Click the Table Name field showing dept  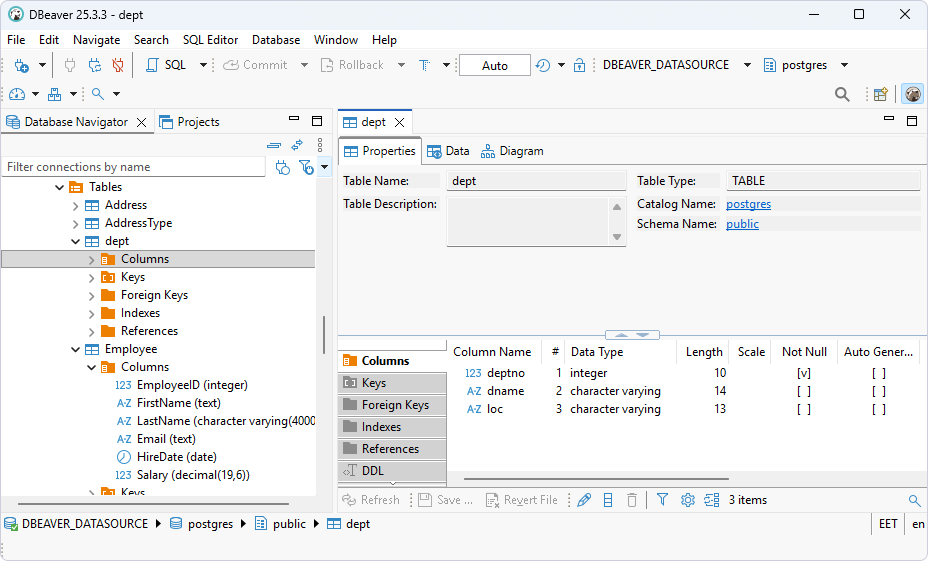pyautogui.click(x=536, y=181)
